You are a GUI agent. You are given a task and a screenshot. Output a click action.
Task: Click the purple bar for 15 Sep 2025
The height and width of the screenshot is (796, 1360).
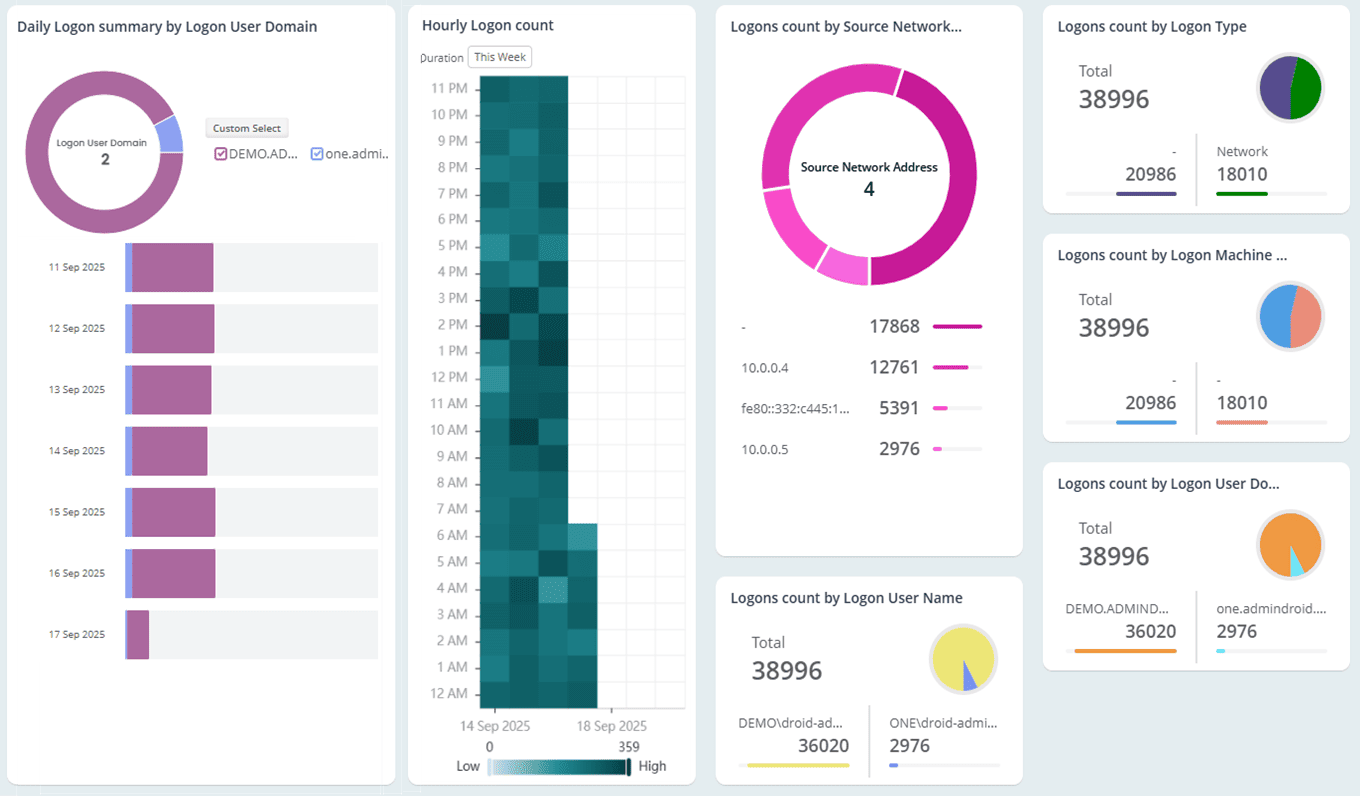pyautogui.click(x=173, y=512)
